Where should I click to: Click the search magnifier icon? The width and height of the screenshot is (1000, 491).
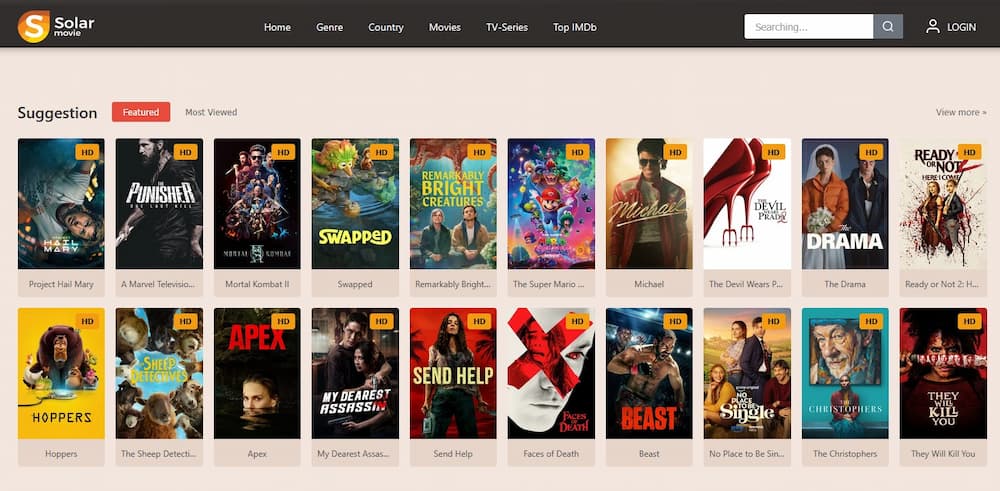[888, 27]
